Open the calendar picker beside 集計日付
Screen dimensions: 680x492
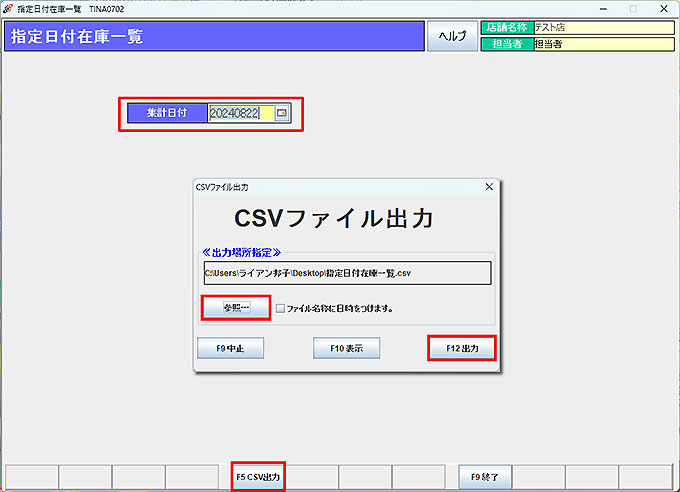click(282, 113)
